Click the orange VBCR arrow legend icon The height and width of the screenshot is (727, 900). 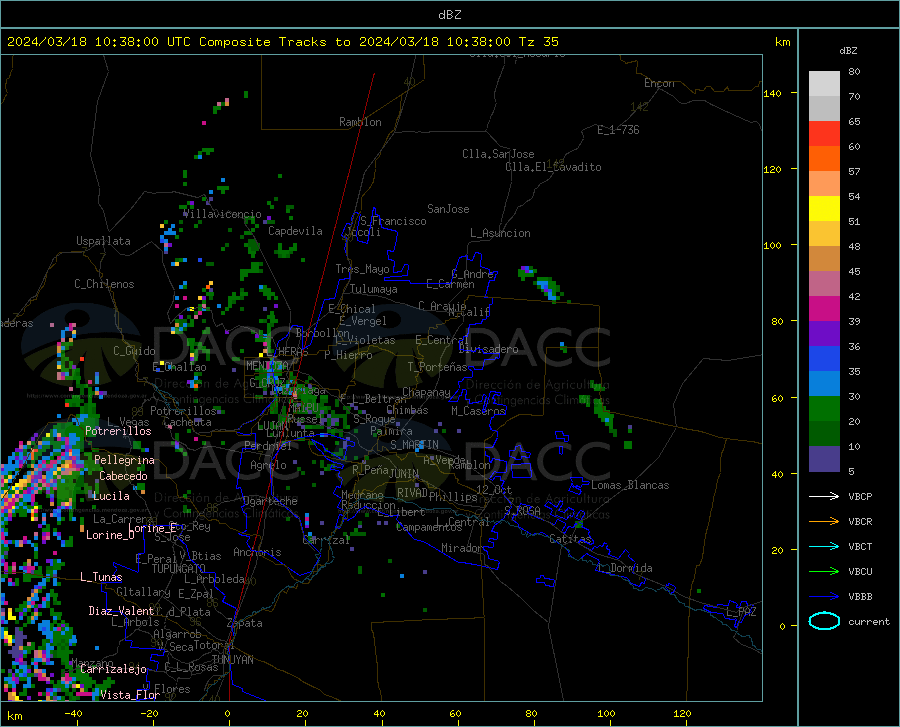824,522
